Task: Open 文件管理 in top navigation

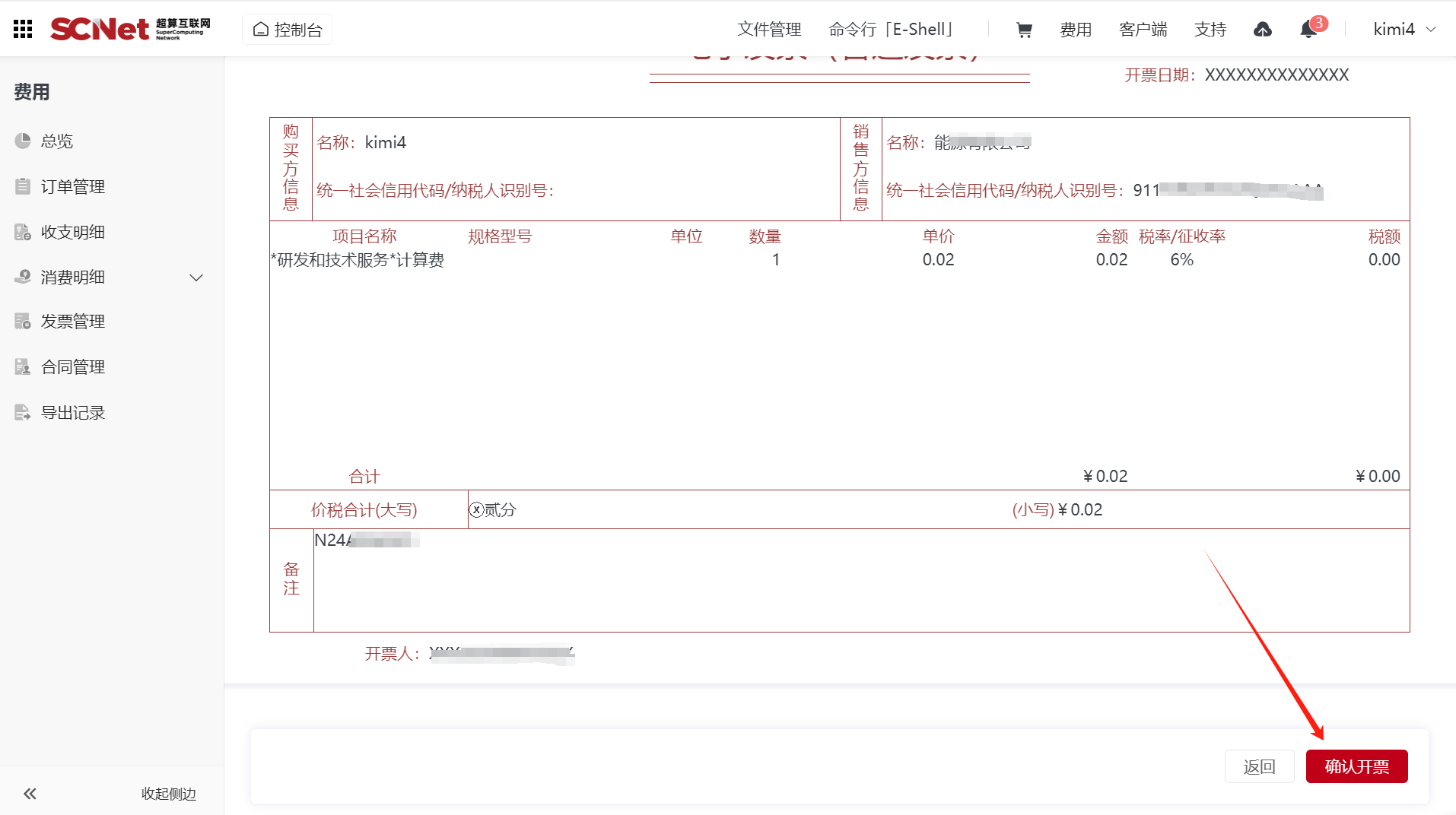Action: pos(769,30)
